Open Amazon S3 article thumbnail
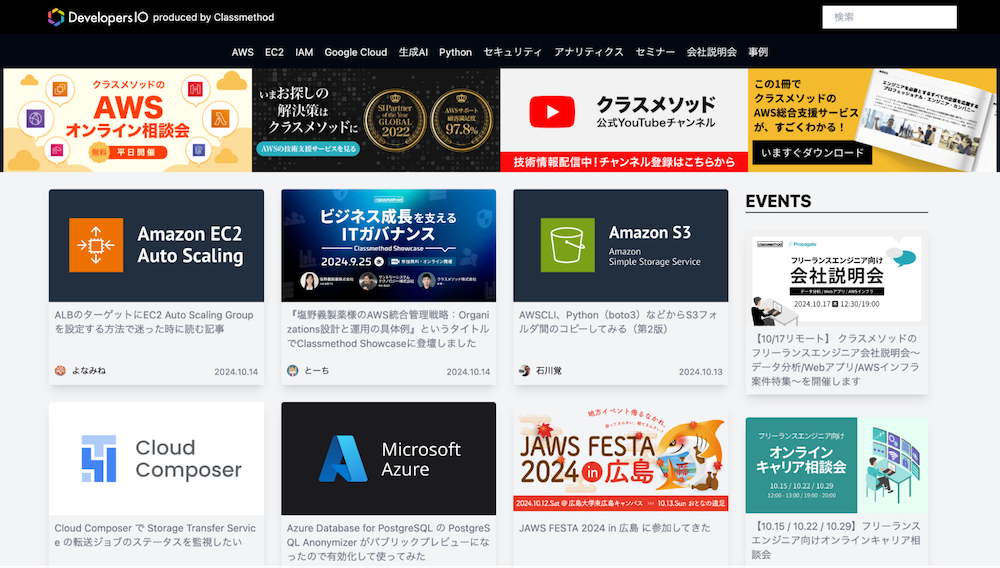This screenshot has height=568, width=1000. coord(621,245)
